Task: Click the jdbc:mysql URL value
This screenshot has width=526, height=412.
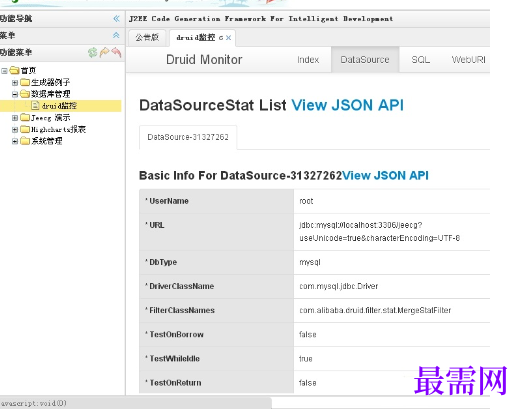Action: 379,231
